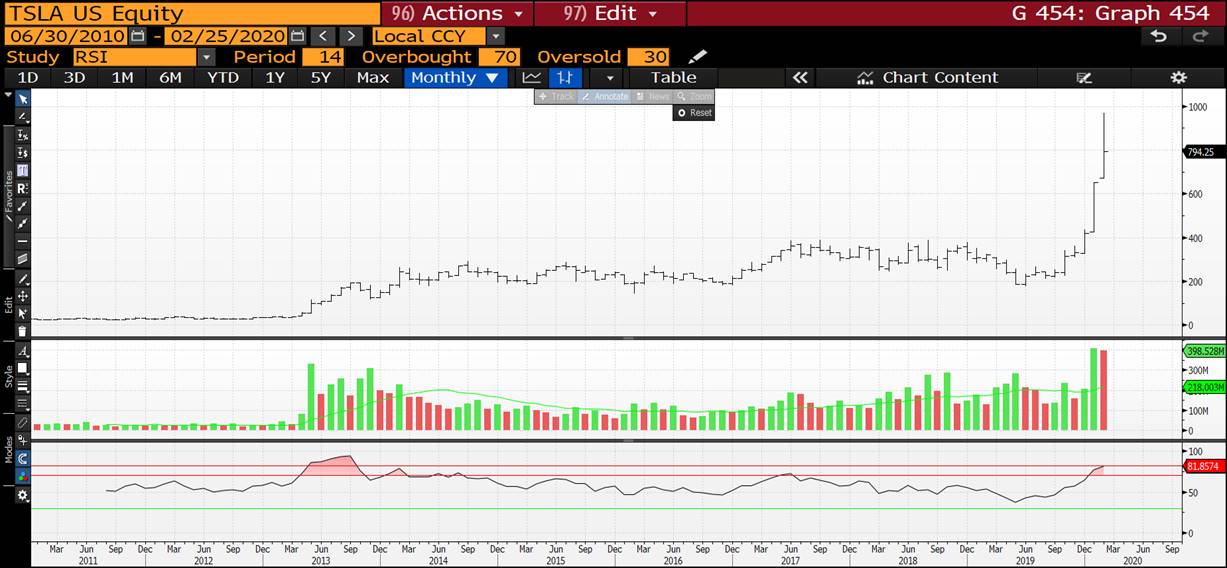Open the Actions dropdown menu
This screenshot has height=568, width=1227.
[x=457, y=13]
